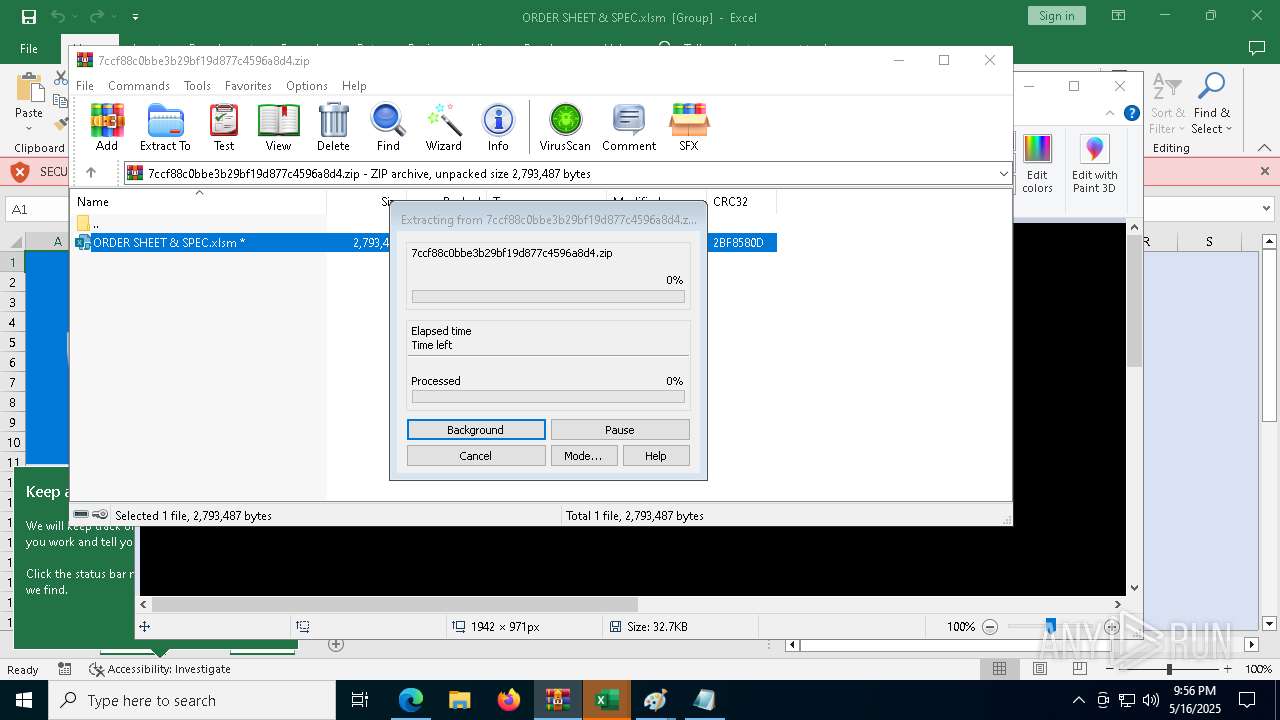Add a new sheet in Excel
Screen dimensions: 1280x720
pos(336,645)
